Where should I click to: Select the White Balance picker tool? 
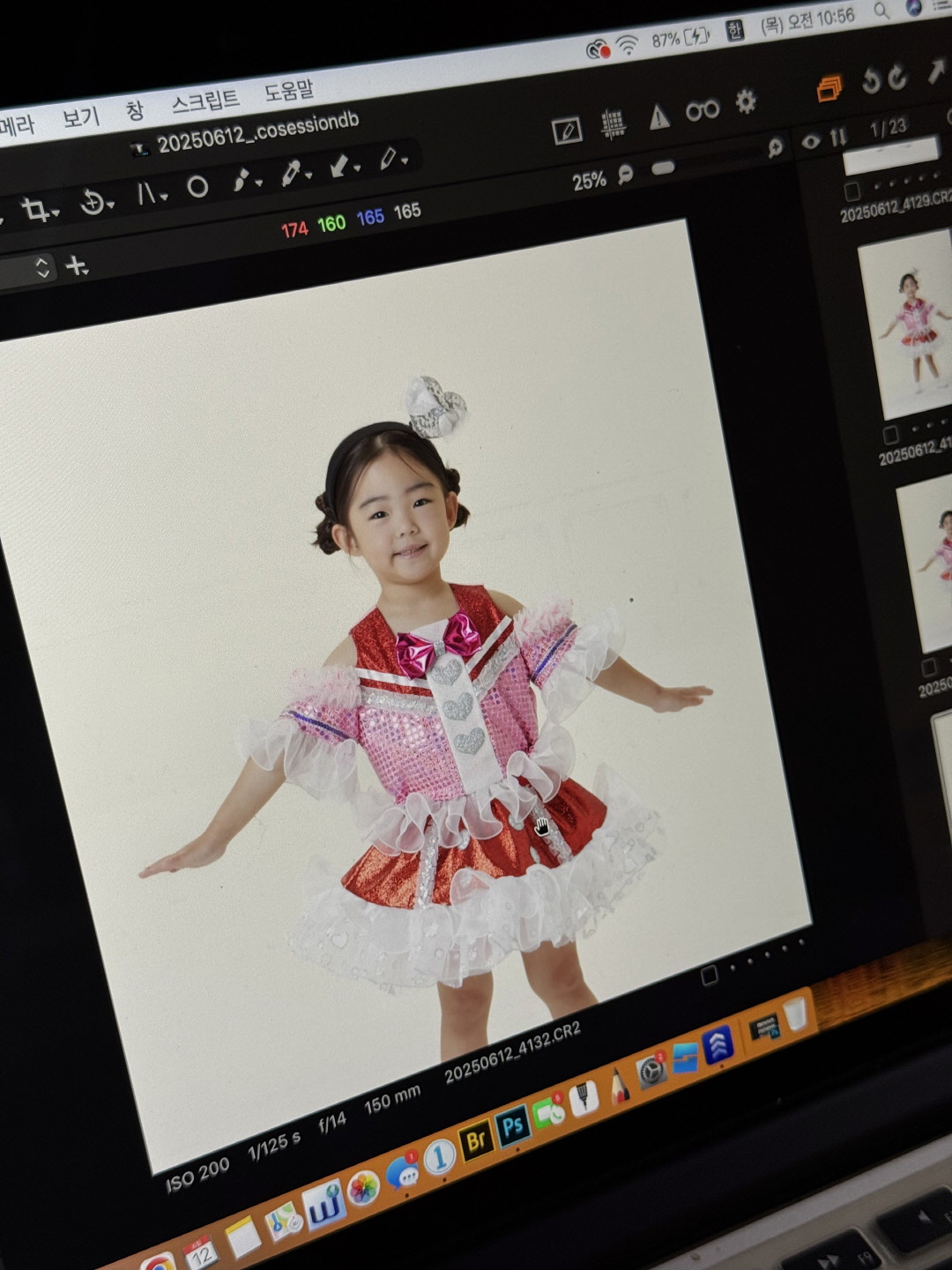[290, 173]
